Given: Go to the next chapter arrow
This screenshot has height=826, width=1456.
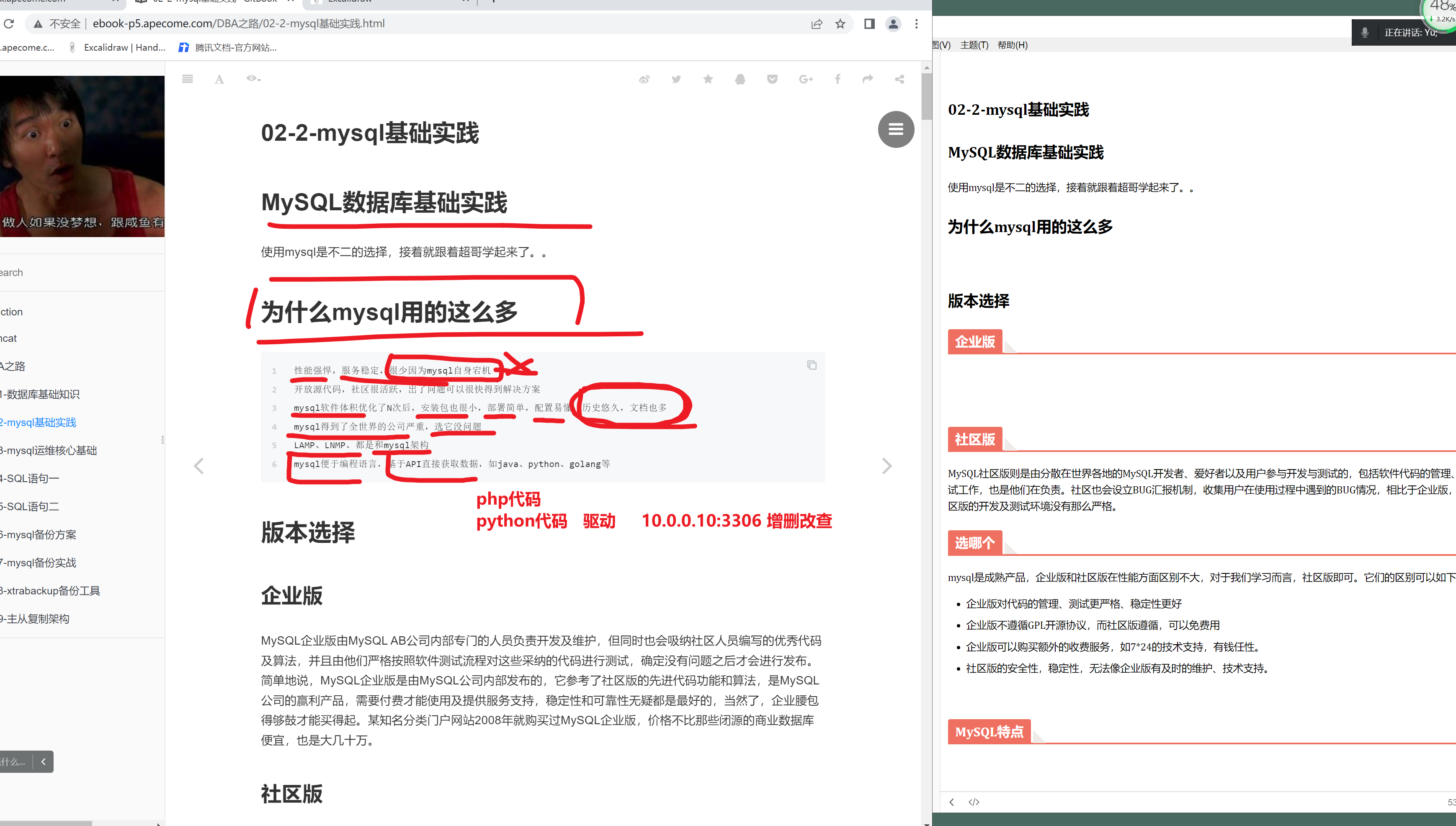Looking at the screenshot, I should (887, 466).
